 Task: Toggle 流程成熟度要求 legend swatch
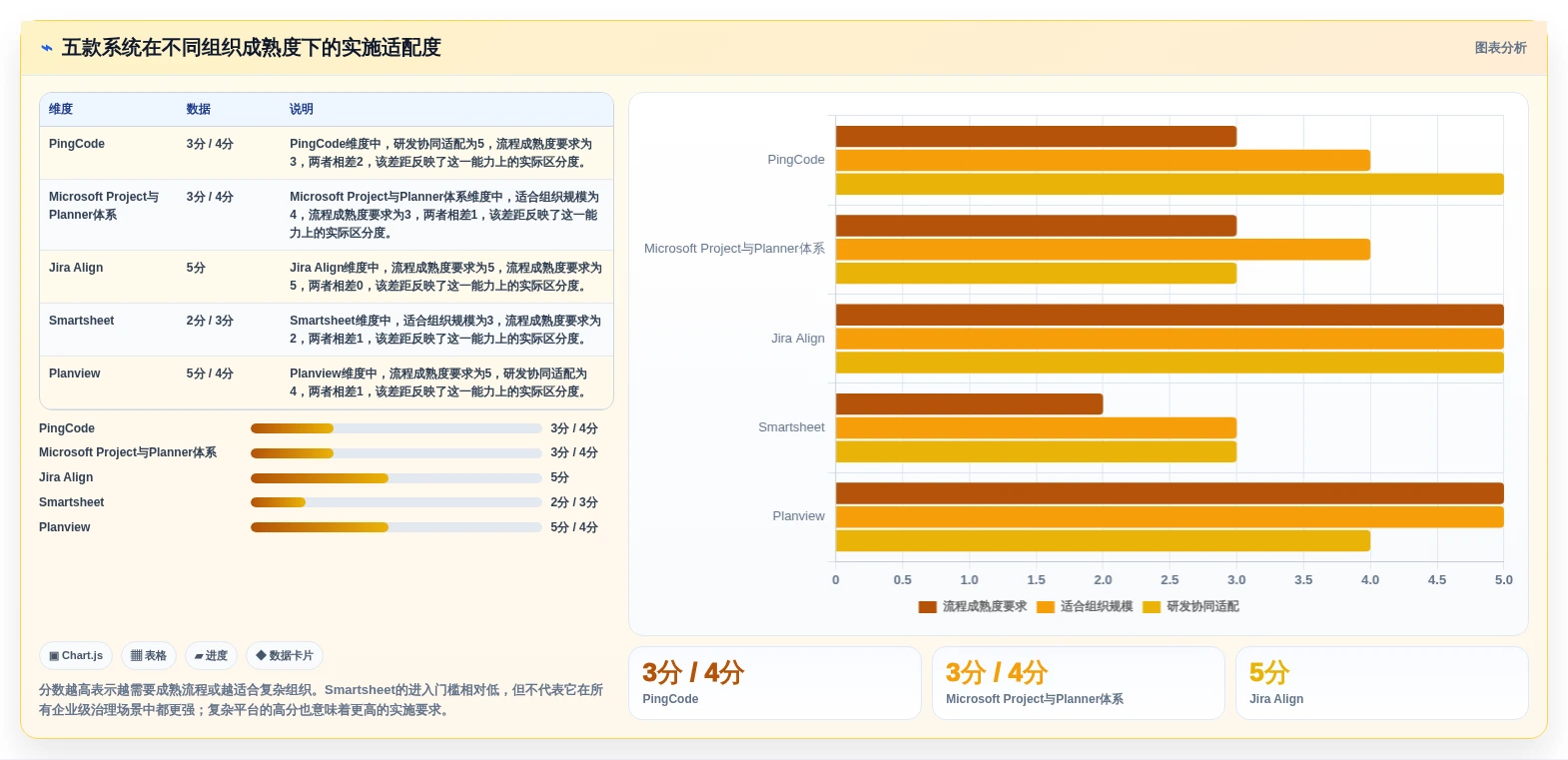point(927,607)
